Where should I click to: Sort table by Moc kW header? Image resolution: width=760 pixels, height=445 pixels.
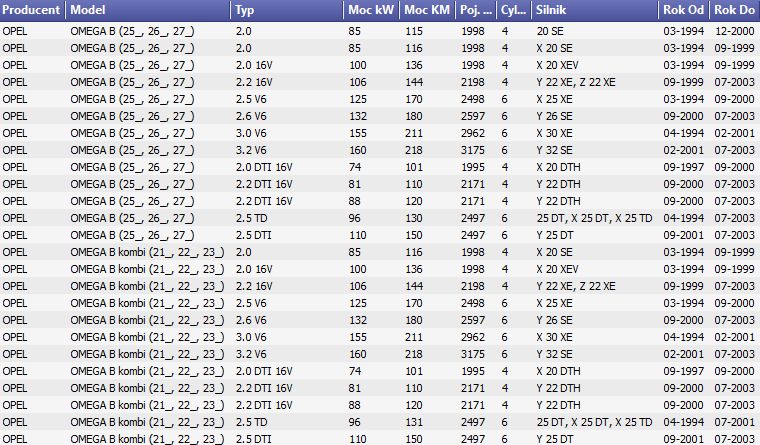(x=372, y=10)
